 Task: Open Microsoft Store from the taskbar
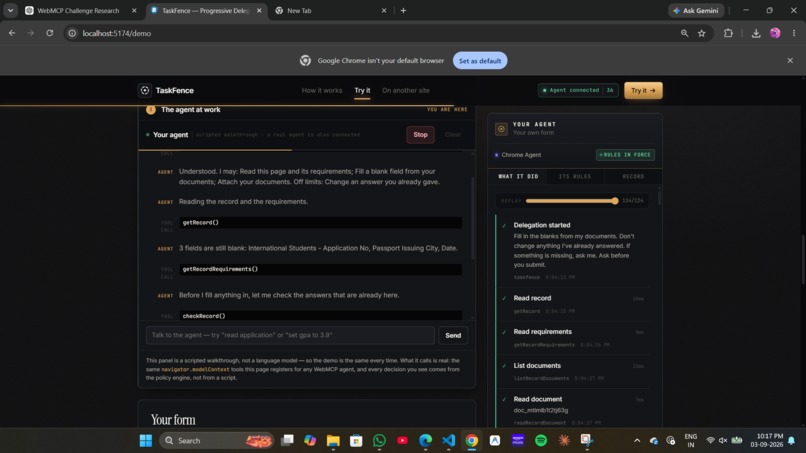[x=356, y=441]
